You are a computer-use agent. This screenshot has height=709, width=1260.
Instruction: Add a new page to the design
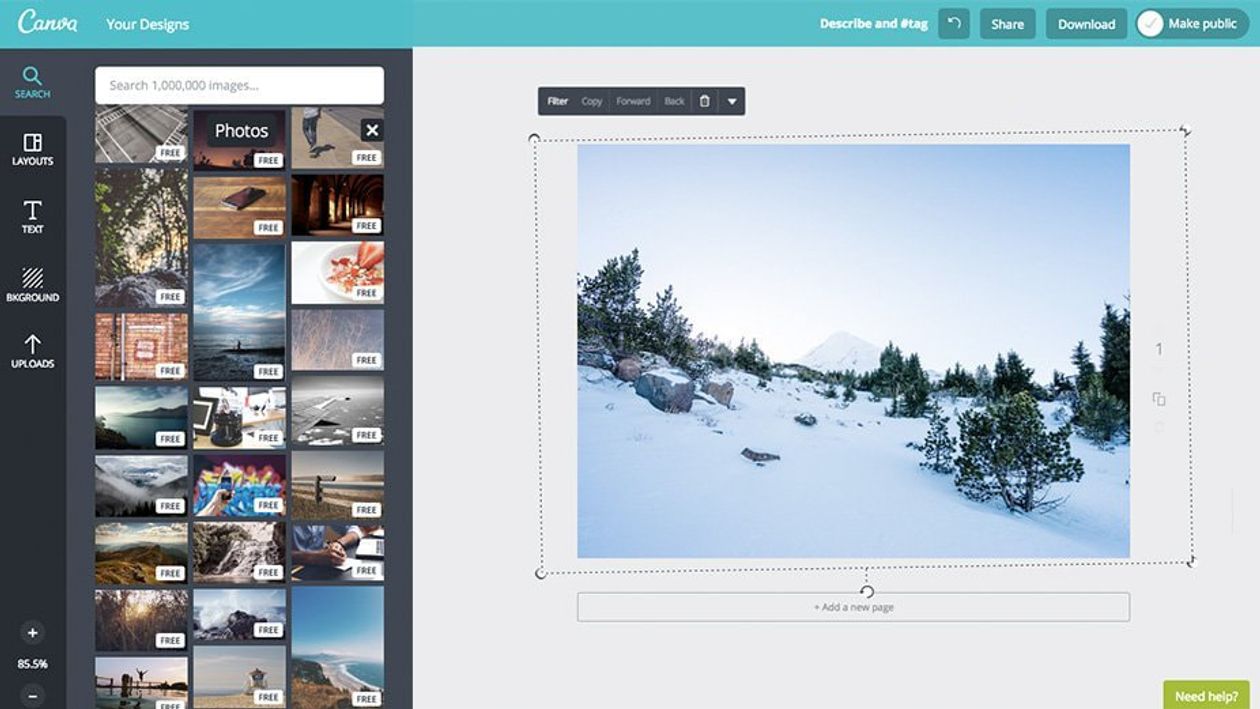853,607
